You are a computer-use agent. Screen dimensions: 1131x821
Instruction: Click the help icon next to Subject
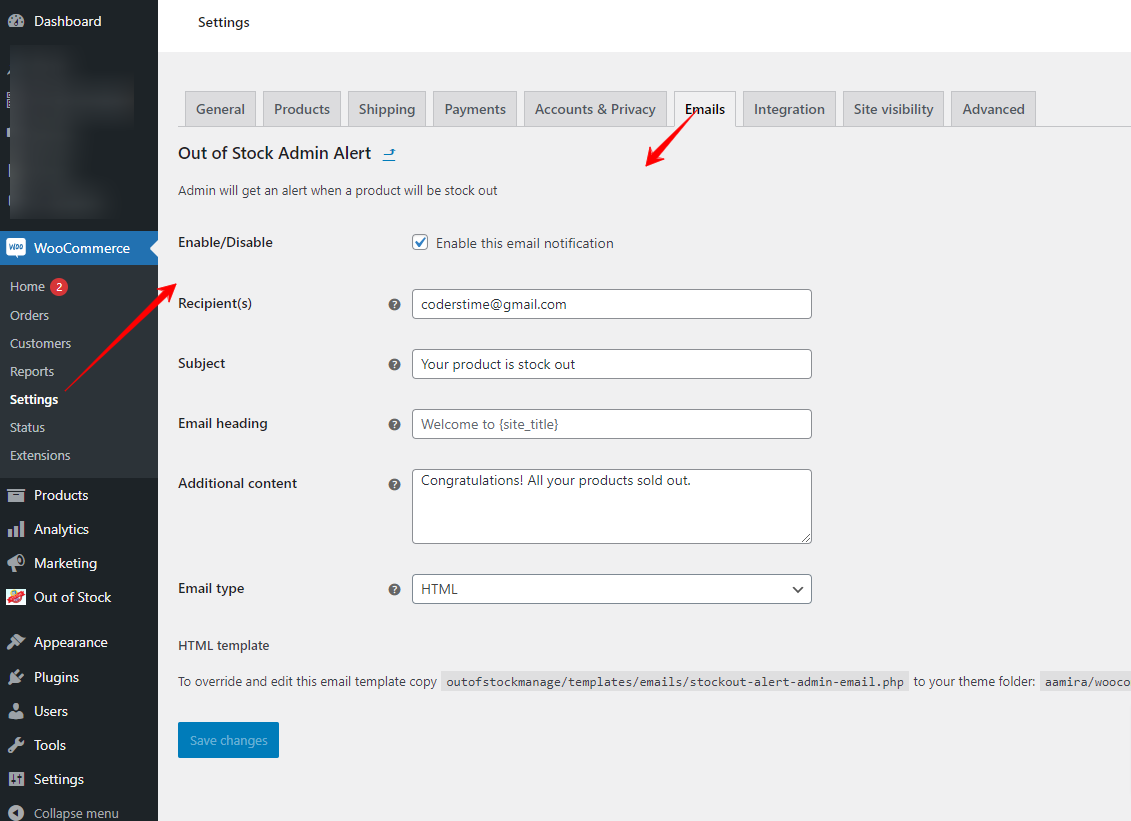tap(395, 364)
